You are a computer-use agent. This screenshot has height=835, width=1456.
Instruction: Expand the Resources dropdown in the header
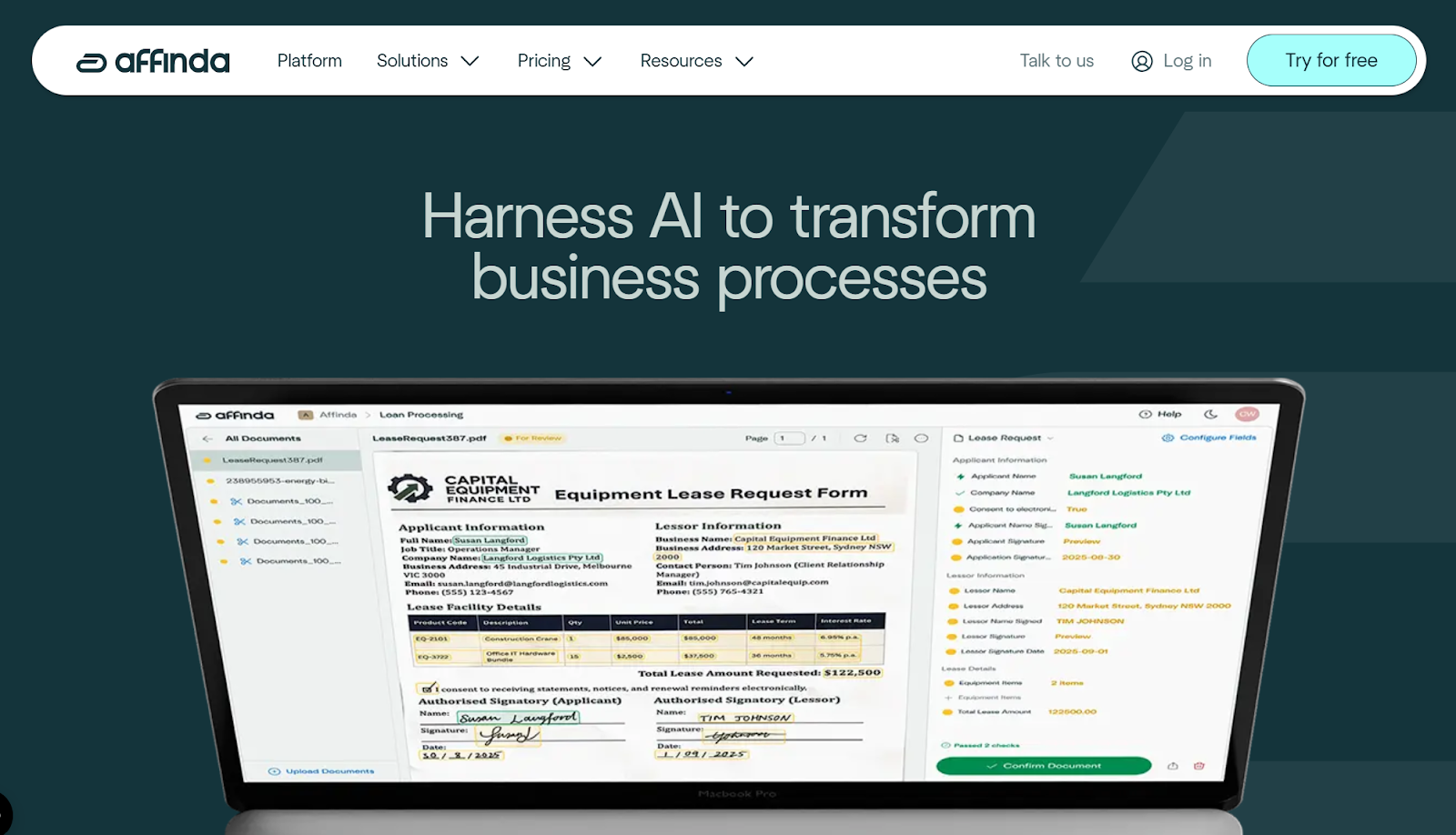[x=697, y=61]
